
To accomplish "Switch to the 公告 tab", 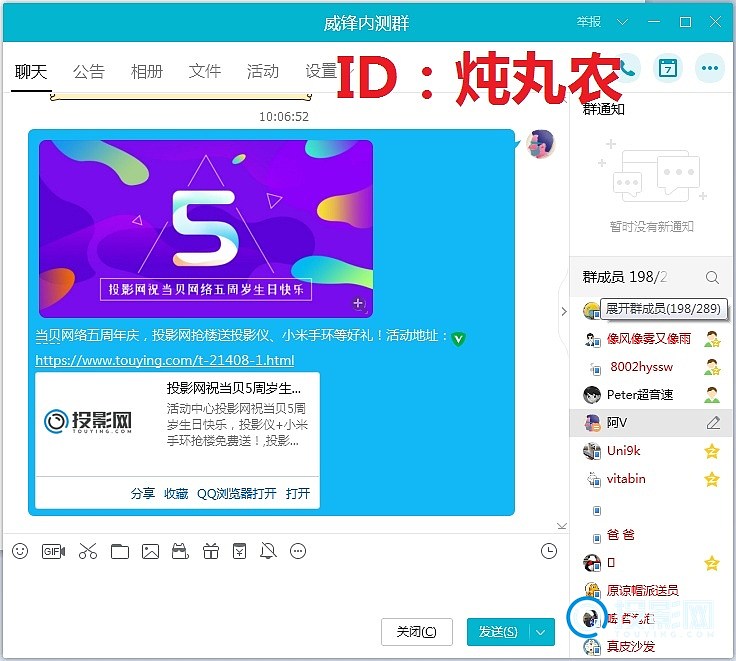I will tap(89, 72).
